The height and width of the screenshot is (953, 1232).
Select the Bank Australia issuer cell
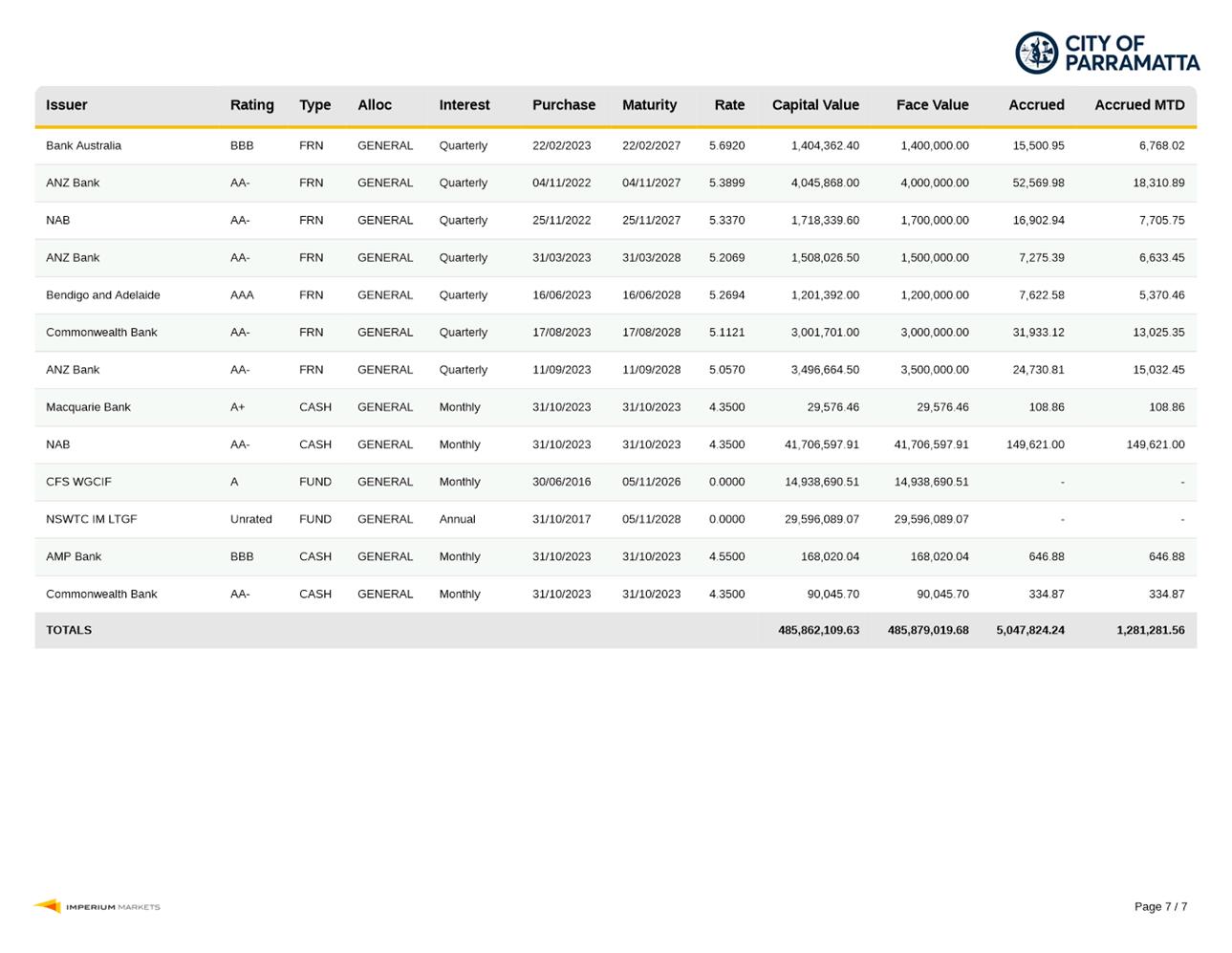coord(83,145)
